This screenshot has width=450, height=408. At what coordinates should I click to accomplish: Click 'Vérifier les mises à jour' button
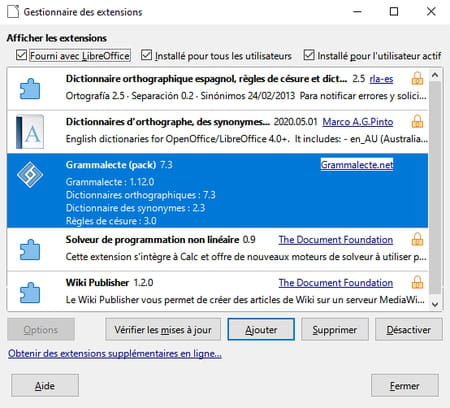click(163, 330)
